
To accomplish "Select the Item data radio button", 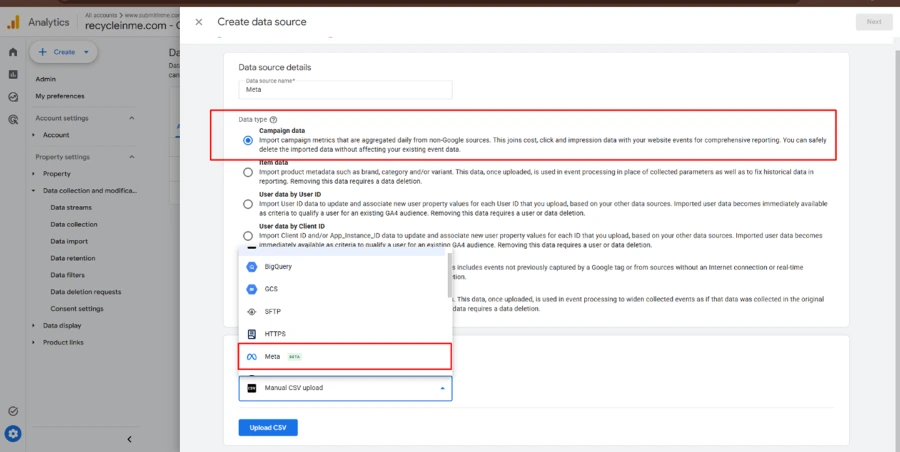I will tap(247, 172).
